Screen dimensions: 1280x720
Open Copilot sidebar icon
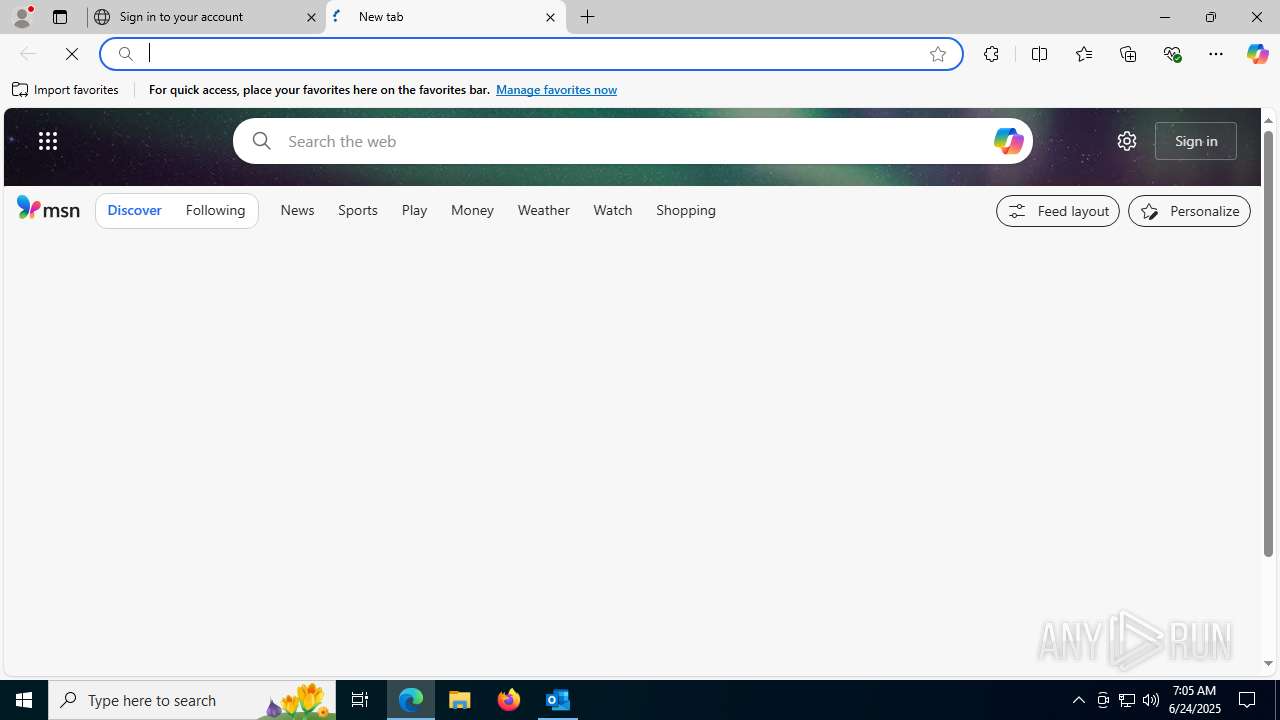[x=1257, y=54]
